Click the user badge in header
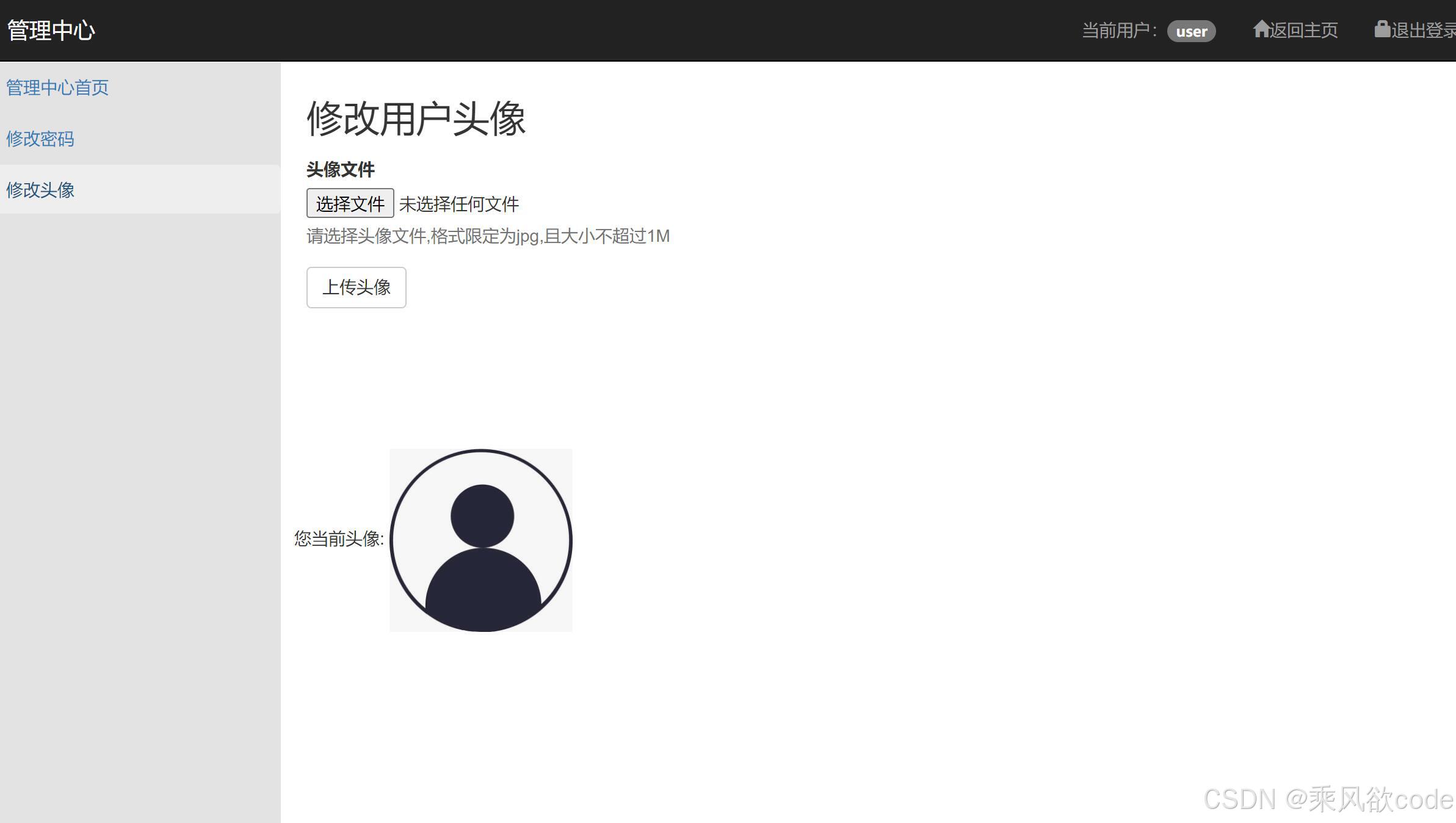The image size is (1456, 823). pos(1191,31)
